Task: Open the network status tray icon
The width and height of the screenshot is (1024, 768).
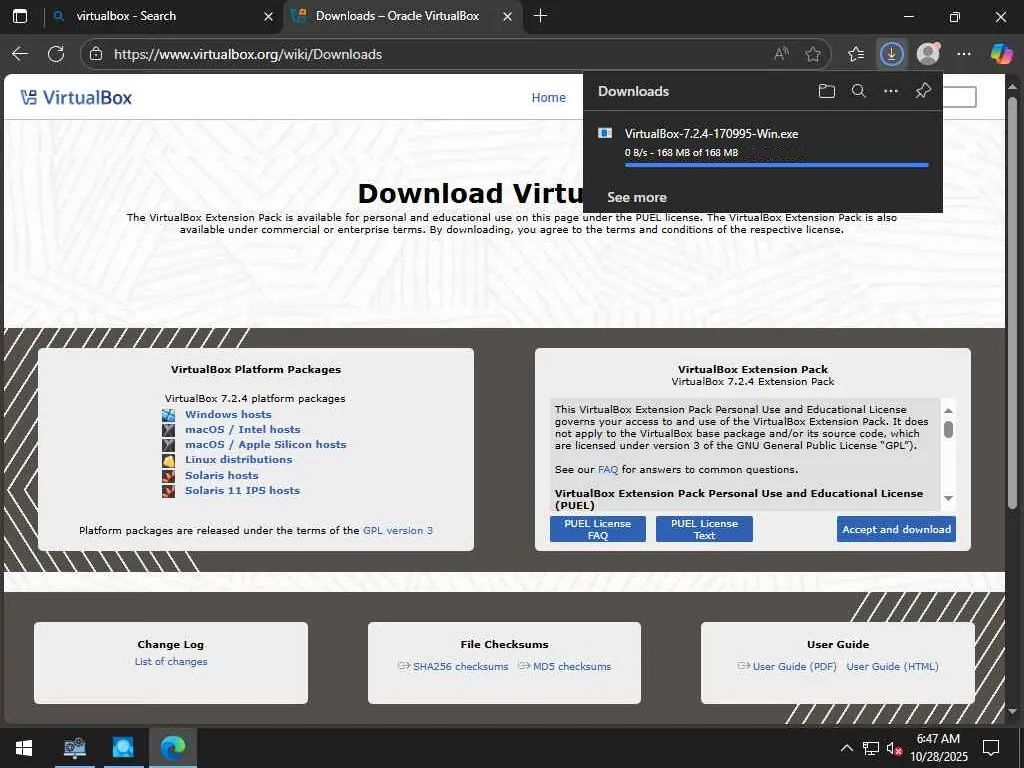Action: [871, 748]
